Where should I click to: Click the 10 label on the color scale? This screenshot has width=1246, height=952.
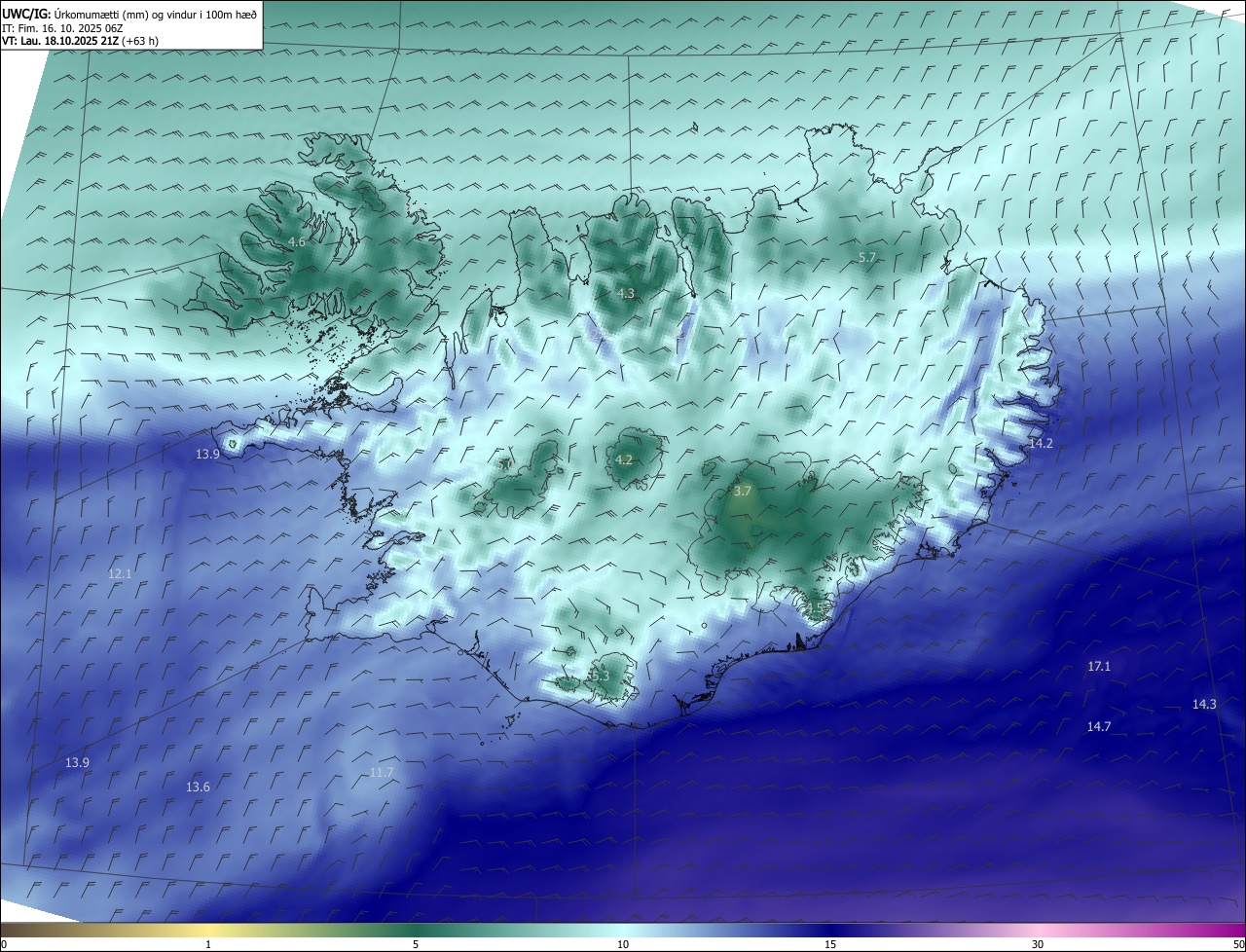623,944
